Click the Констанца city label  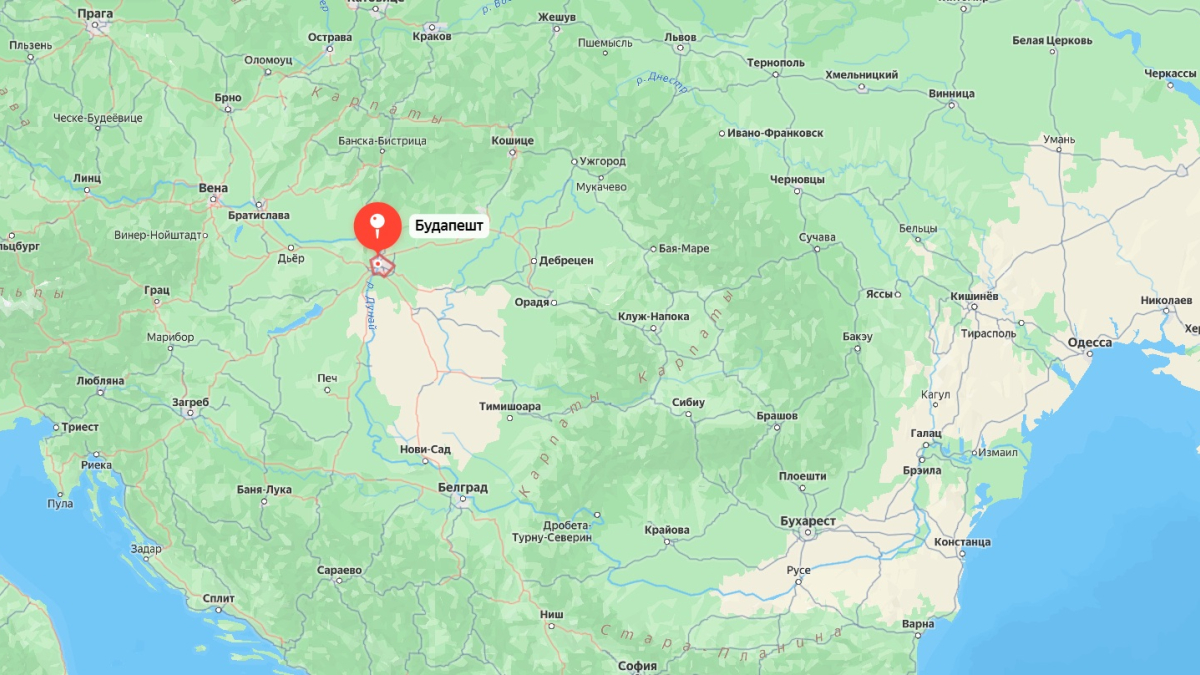(962, 542)
